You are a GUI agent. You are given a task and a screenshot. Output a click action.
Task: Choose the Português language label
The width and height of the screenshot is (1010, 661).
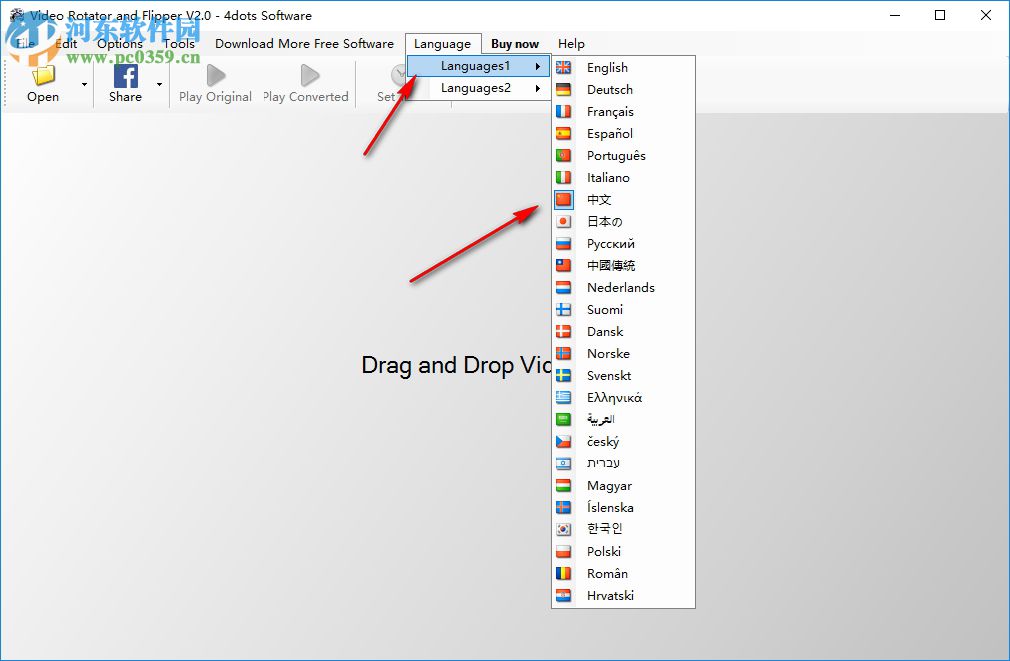616,155
